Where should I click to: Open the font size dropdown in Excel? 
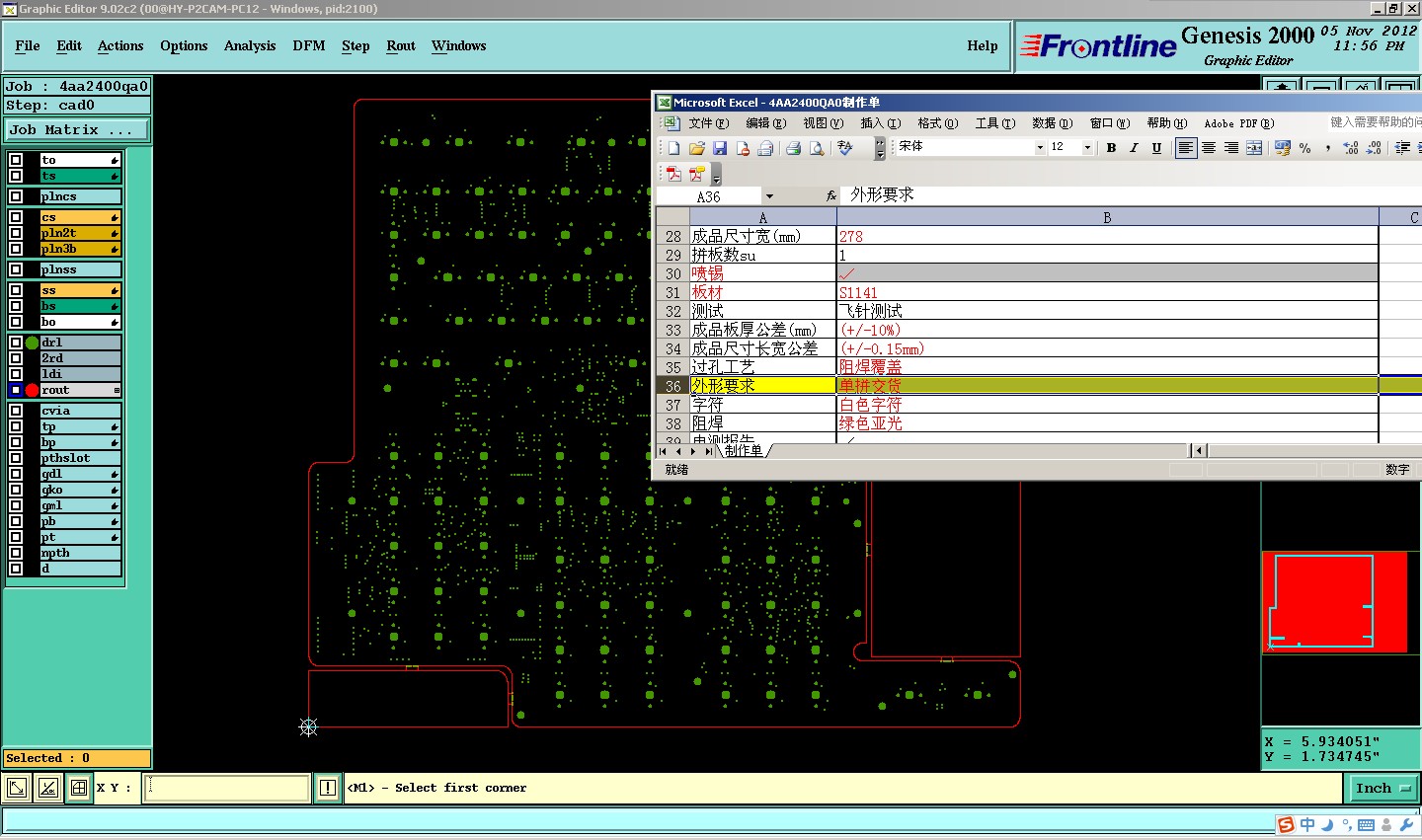(x=1087, y=148)
